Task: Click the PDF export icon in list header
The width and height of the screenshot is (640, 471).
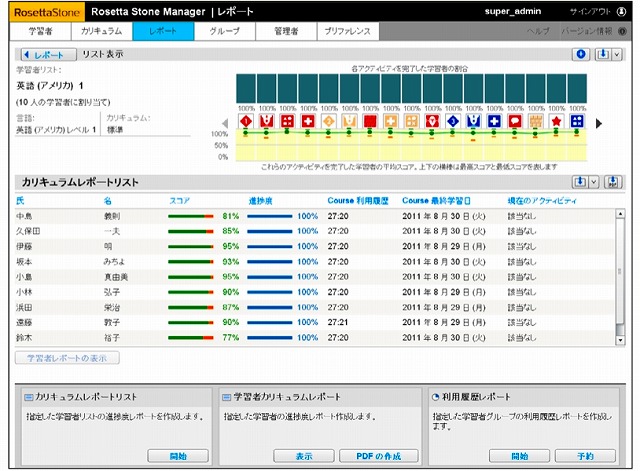Action: (613, 182)
